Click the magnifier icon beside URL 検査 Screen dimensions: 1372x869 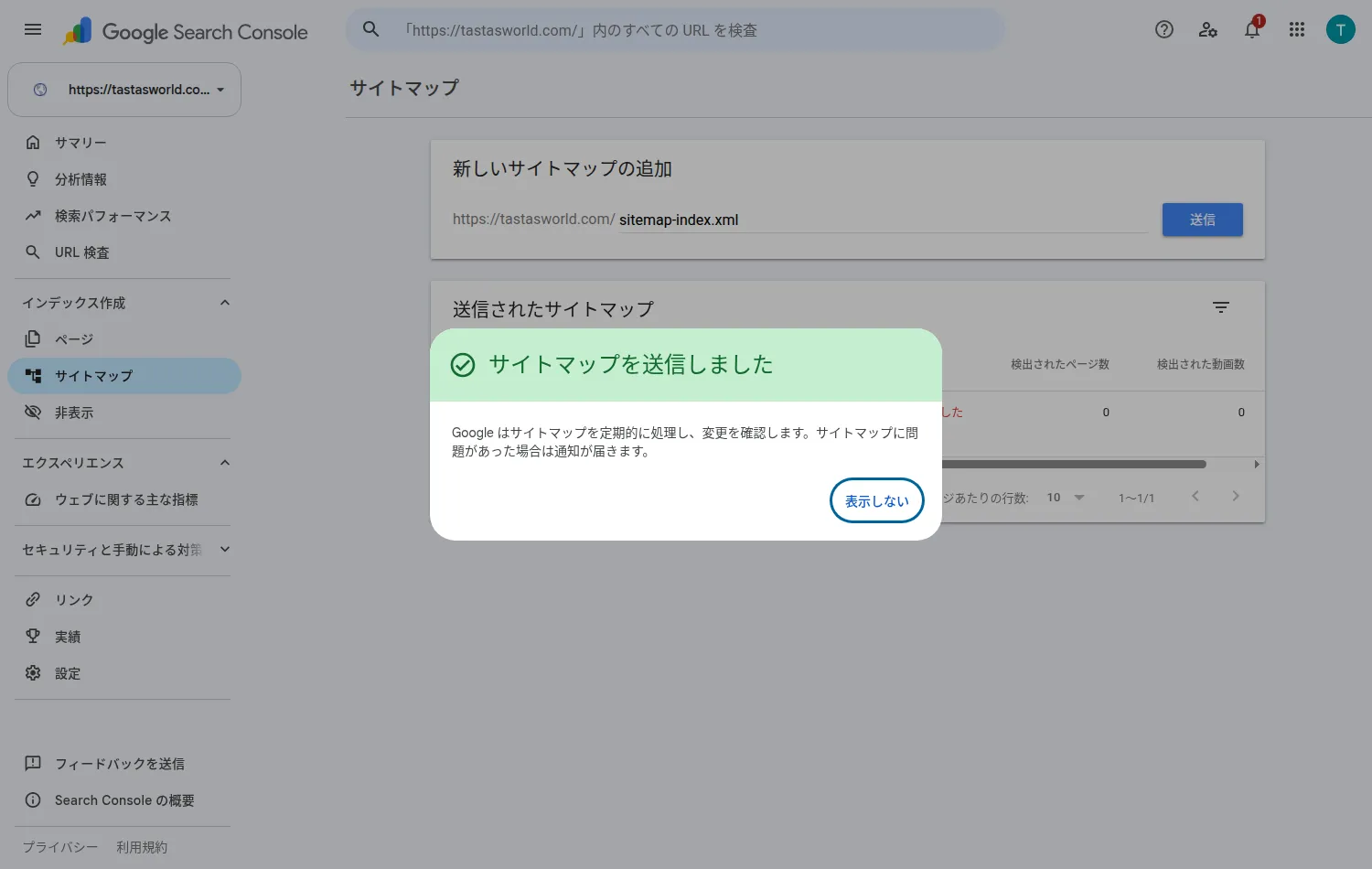33,252
